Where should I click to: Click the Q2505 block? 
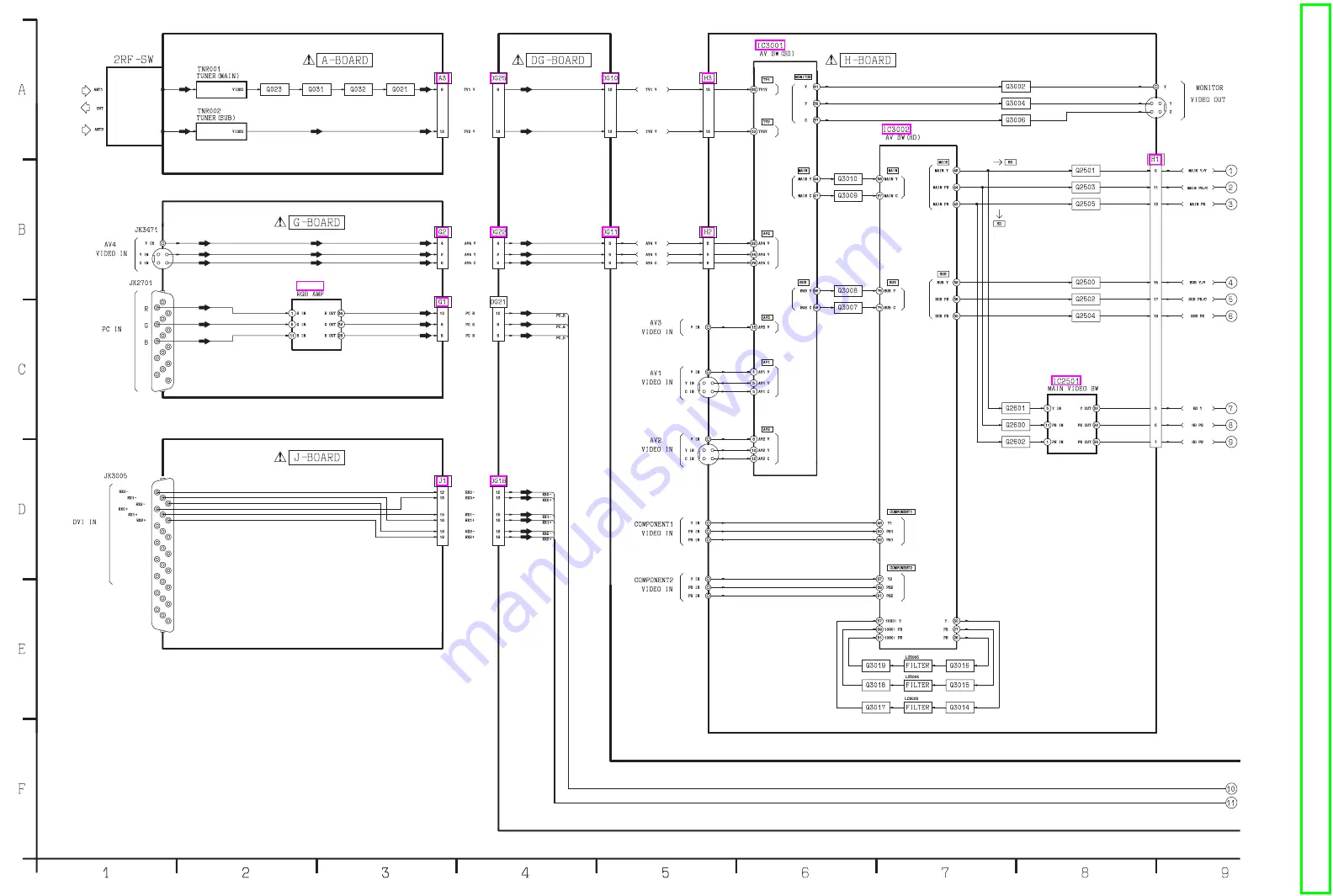point(1086,204)
